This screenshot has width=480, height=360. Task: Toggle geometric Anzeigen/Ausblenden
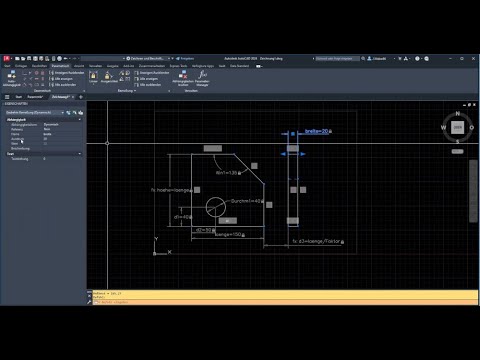pos(66,73)
